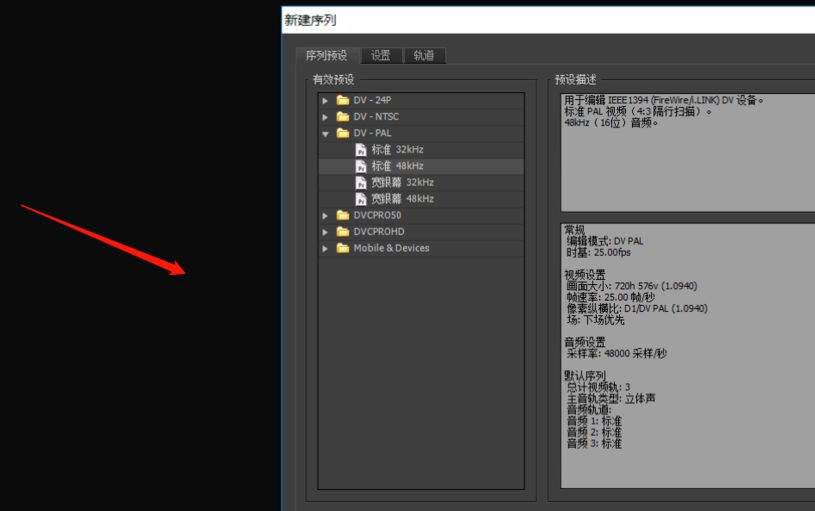Collapse the DV - PAL folder arrow

click(325, 134)
